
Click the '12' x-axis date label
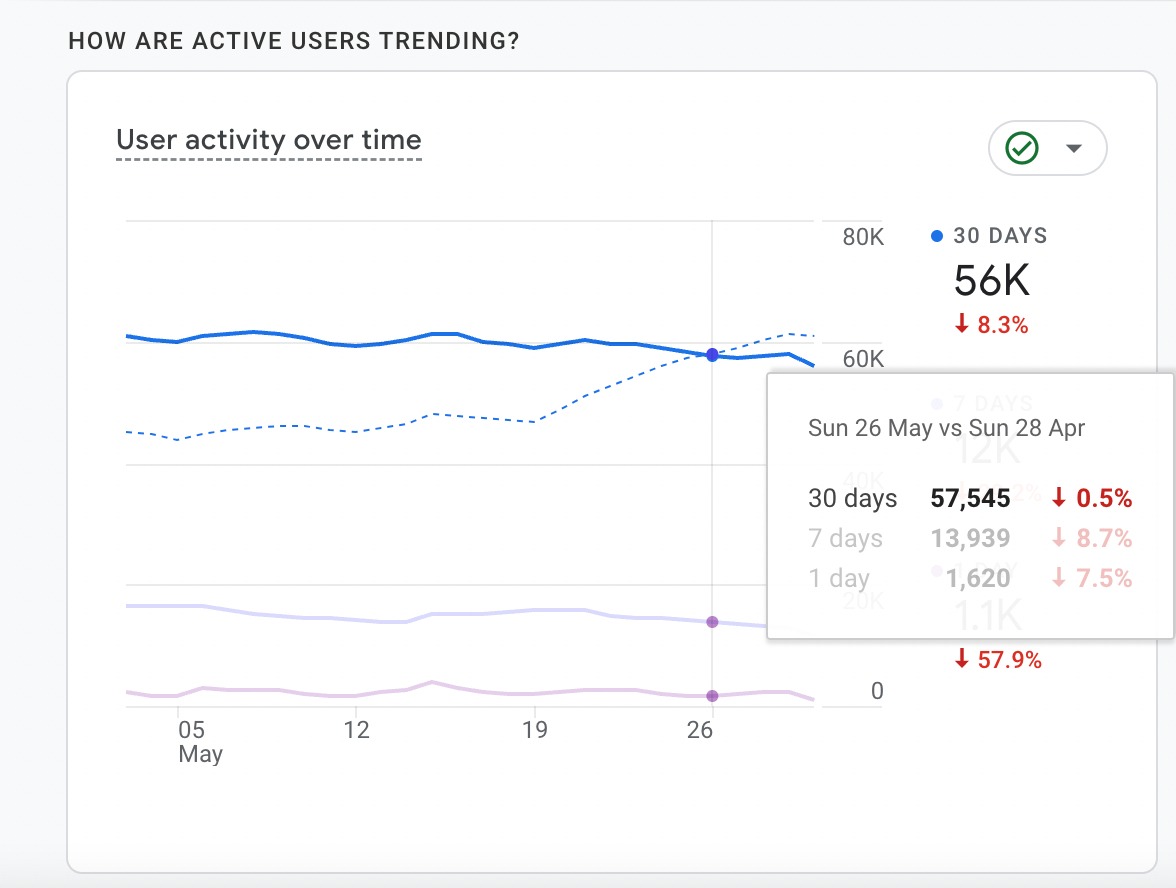356,730
